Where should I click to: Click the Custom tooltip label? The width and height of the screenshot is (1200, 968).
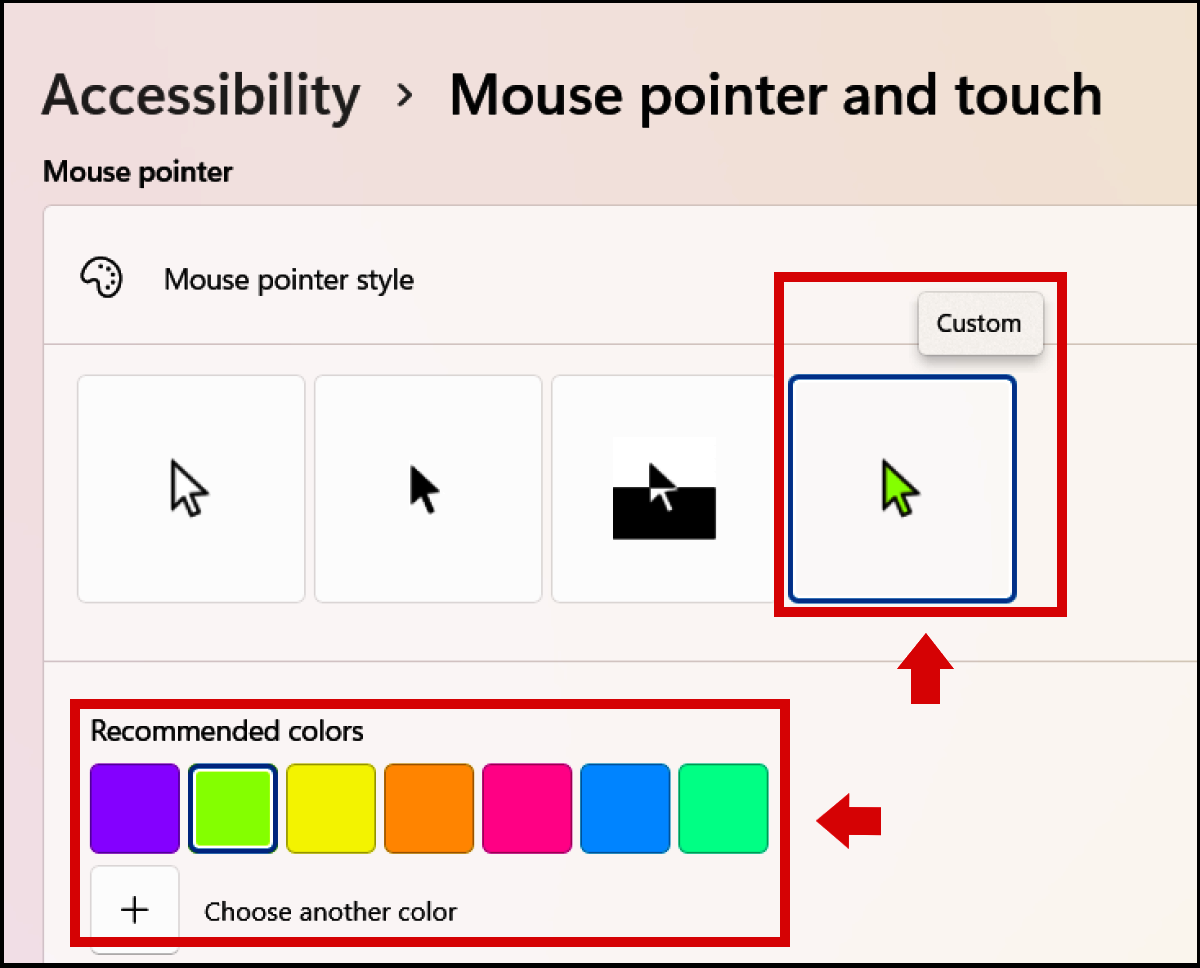[979, 323]
